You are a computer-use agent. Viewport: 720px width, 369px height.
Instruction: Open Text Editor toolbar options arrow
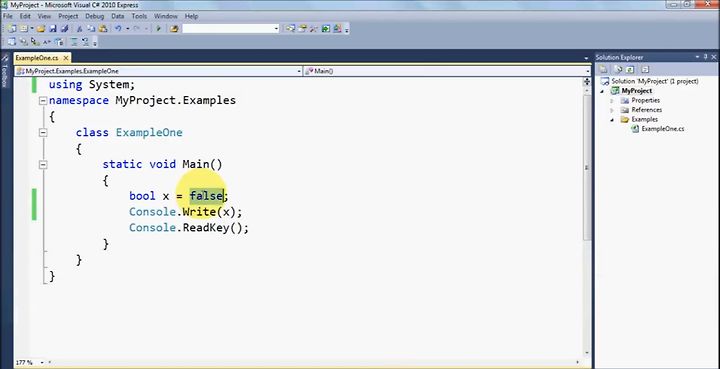pyautogui.click(x=95, y=43)
